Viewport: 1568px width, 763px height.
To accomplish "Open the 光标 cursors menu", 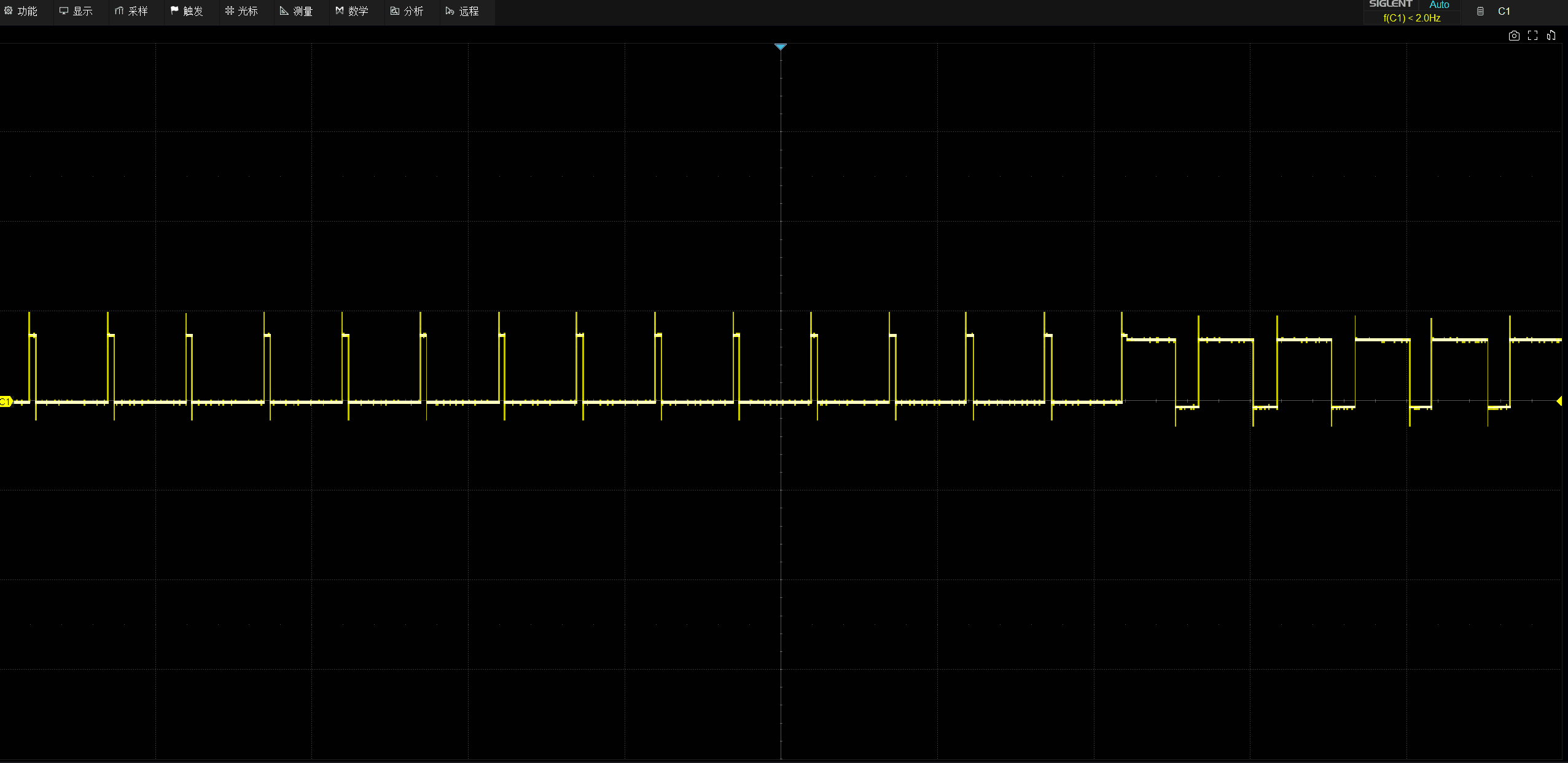I will point(241,11).
